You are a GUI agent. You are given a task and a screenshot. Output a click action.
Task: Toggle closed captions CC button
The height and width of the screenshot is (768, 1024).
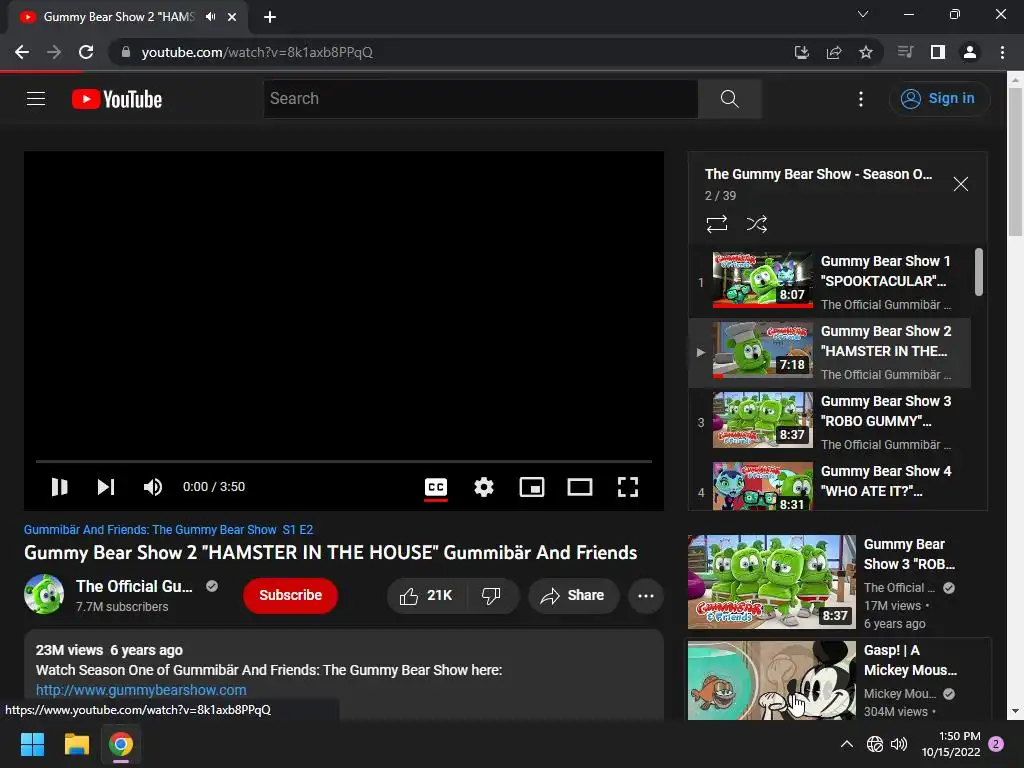click(x=436, y=487)
